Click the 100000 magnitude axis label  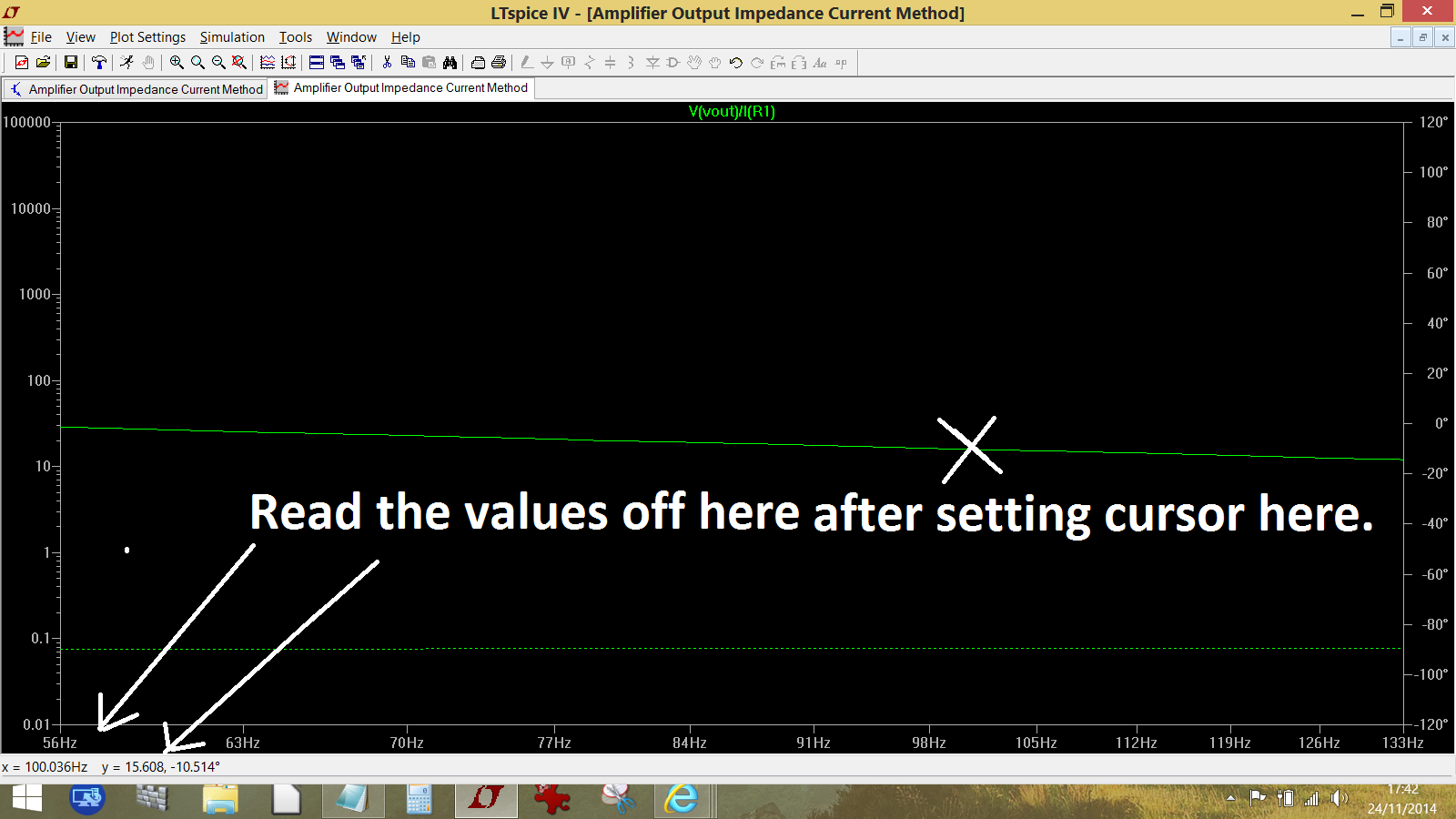coord(26,122)
